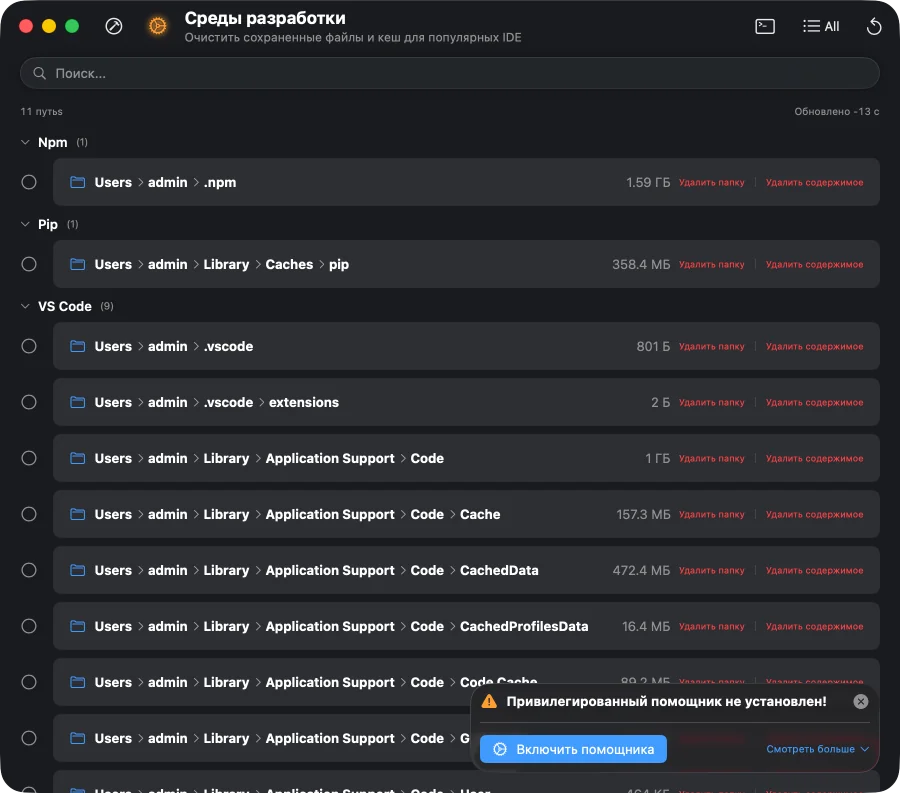Select the CachedProfilesData row radio button
Image resolution: width=900 pixels, height=793 pixels.
pyautogui.click(x=29, y=626)
